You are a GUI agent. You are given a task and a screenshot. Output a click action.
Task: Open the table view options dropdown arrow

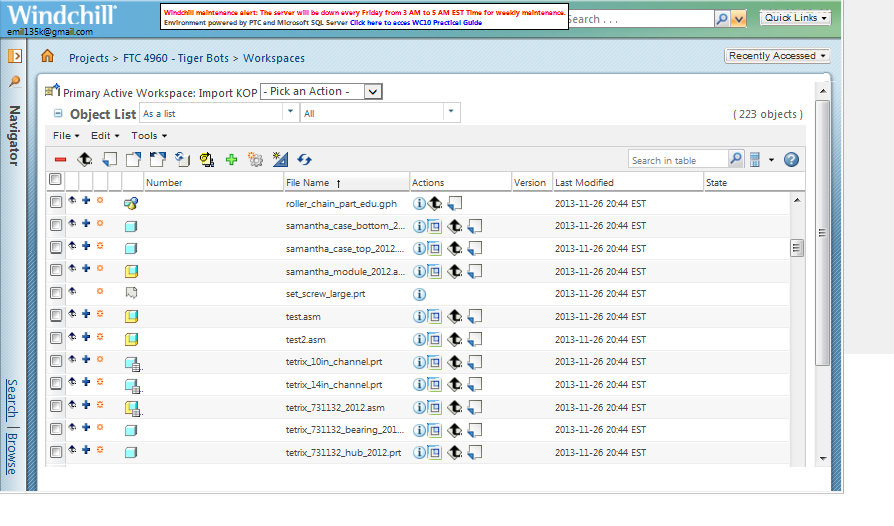click(x=771, y=160)
